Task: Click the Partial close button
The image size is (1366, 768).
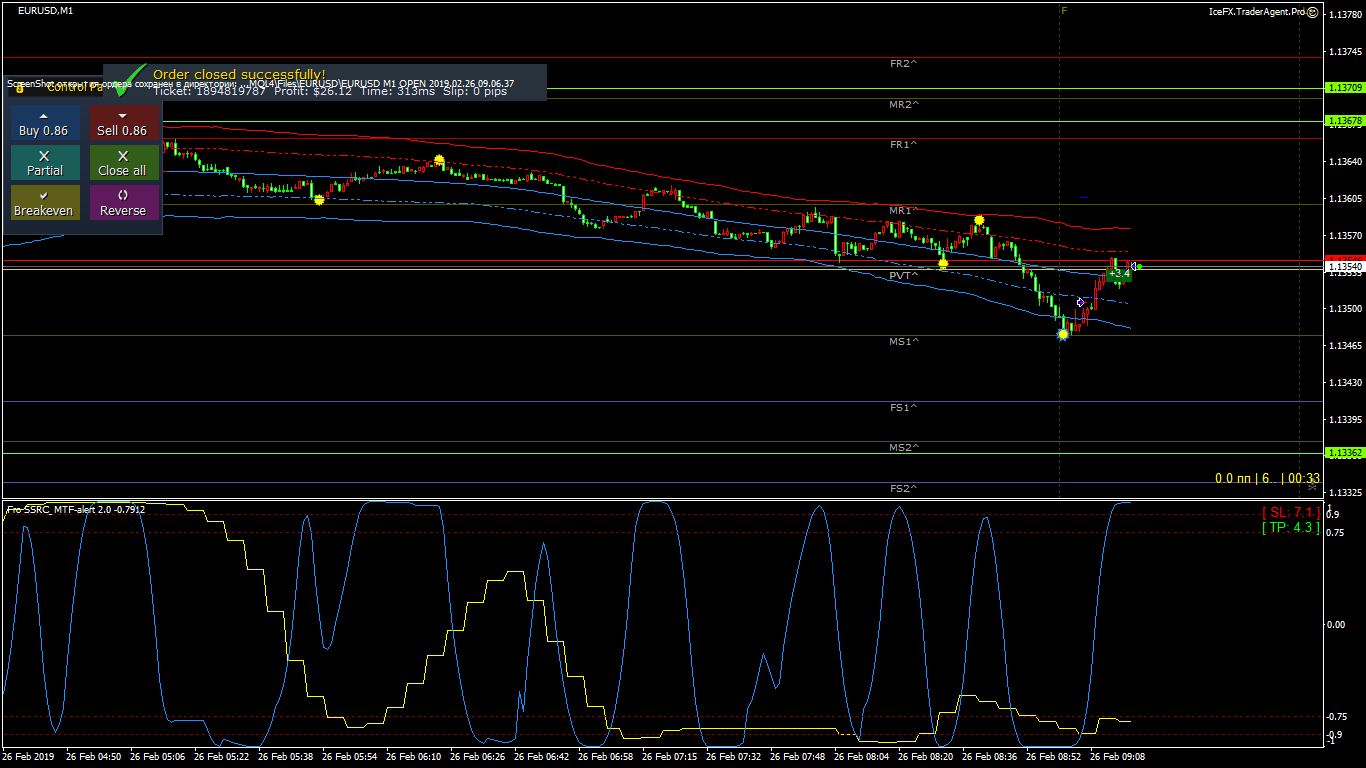Action: (x=45, y=163)
